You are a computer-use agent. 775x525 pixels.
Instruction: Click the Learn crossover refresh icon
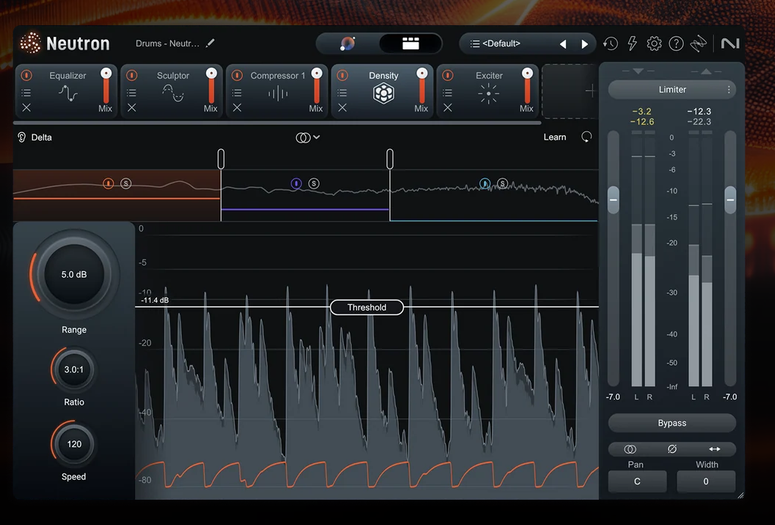586,137
